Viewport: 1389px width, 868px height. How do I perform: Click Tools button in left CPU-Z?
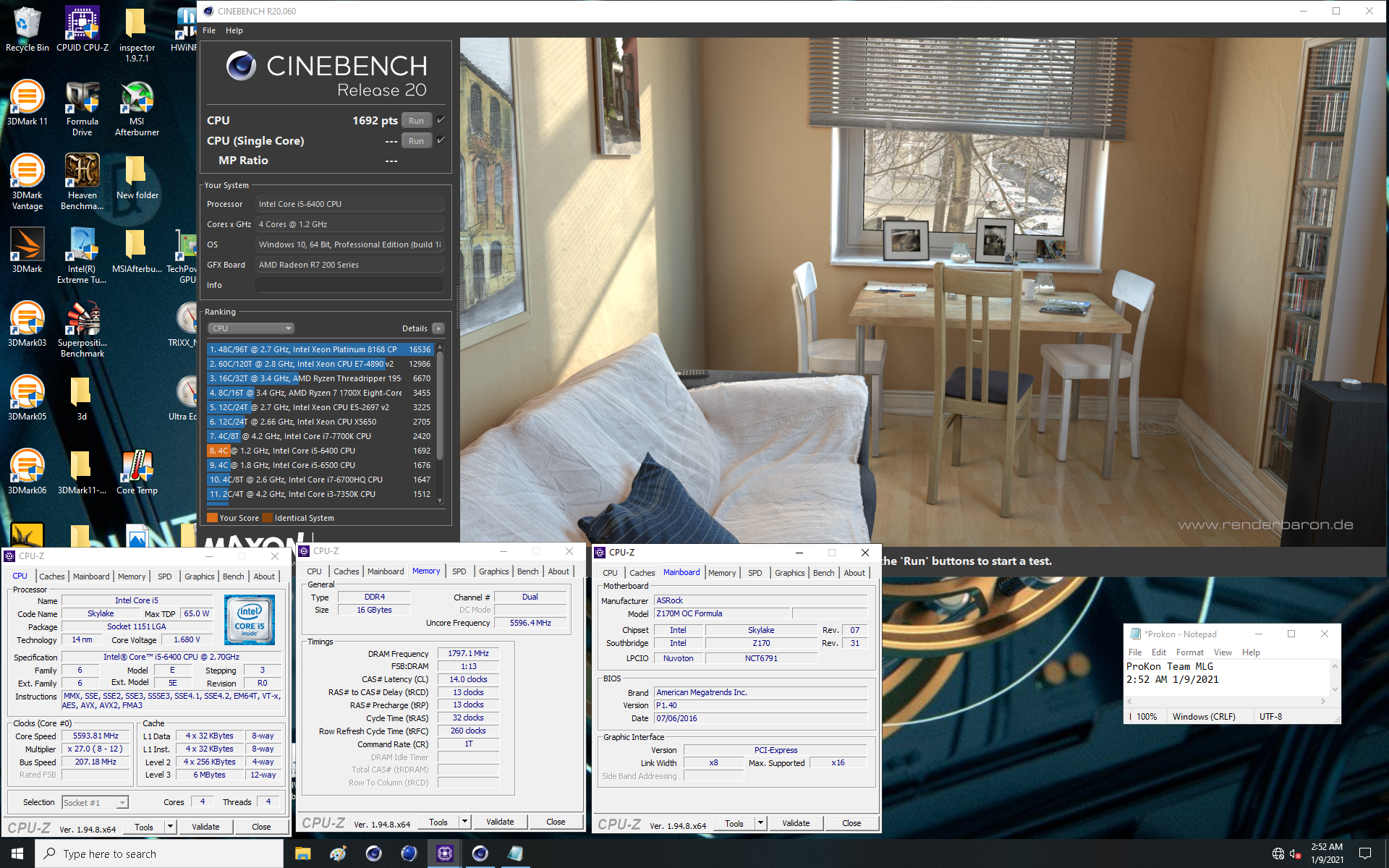click(143, 826)
